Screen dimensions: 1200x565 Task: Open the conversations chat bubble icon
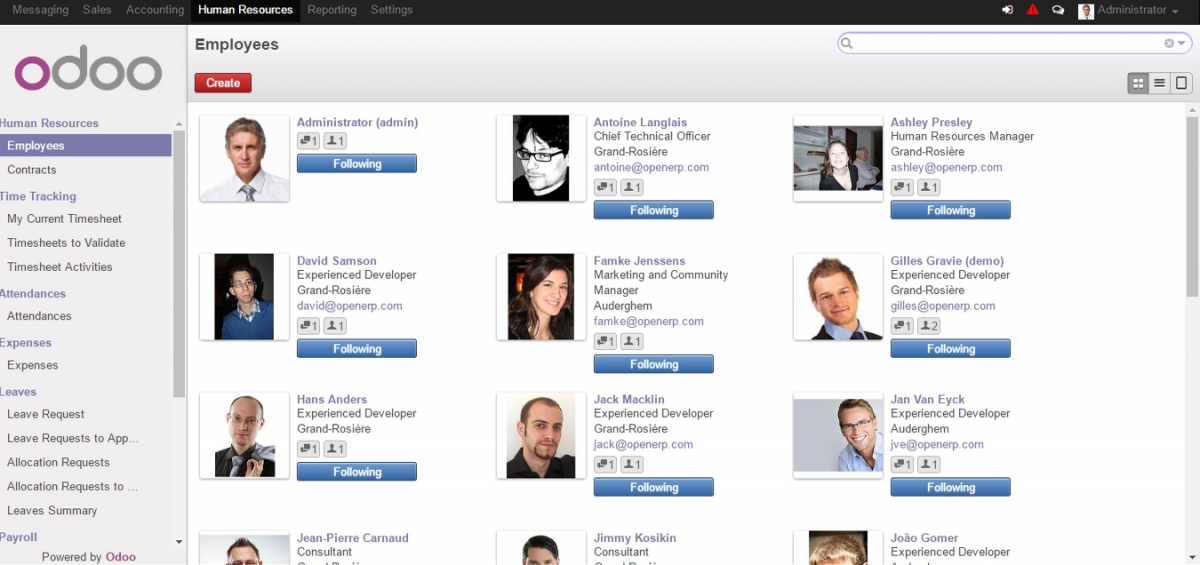(x=1058, y=10)
